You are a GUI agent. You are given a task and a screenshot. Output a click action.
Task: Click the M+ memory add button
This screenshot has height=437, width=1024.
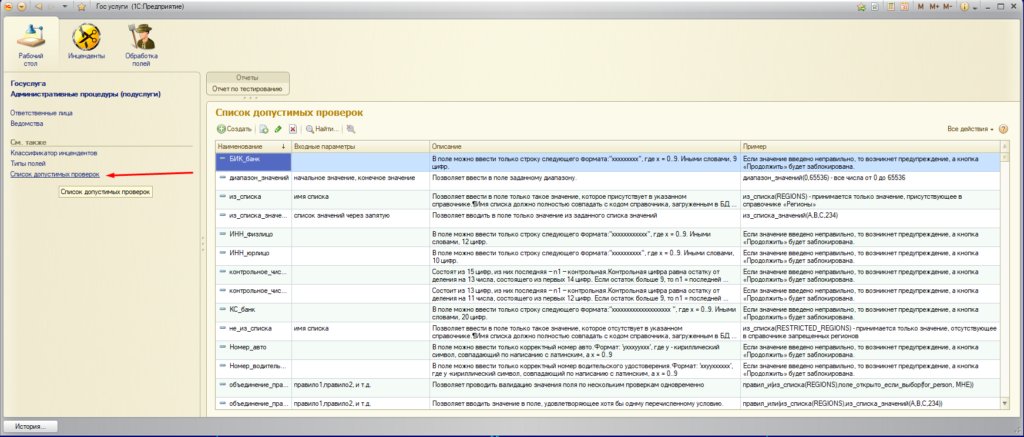pos(934,7)
